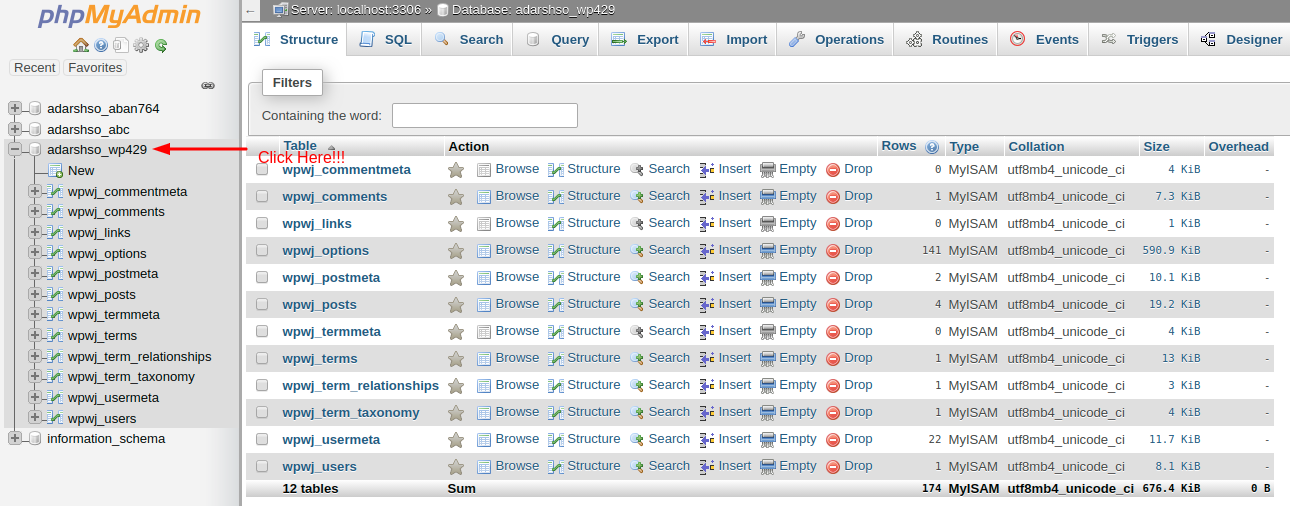Click Drop icon for wpwj_term_relationships

point(833,386)
